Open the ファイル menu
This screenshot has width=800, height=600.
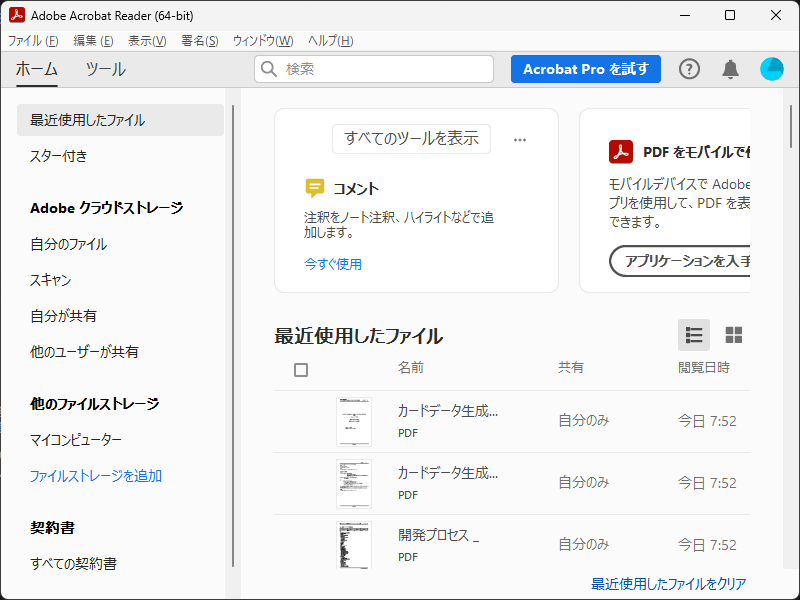33,41
